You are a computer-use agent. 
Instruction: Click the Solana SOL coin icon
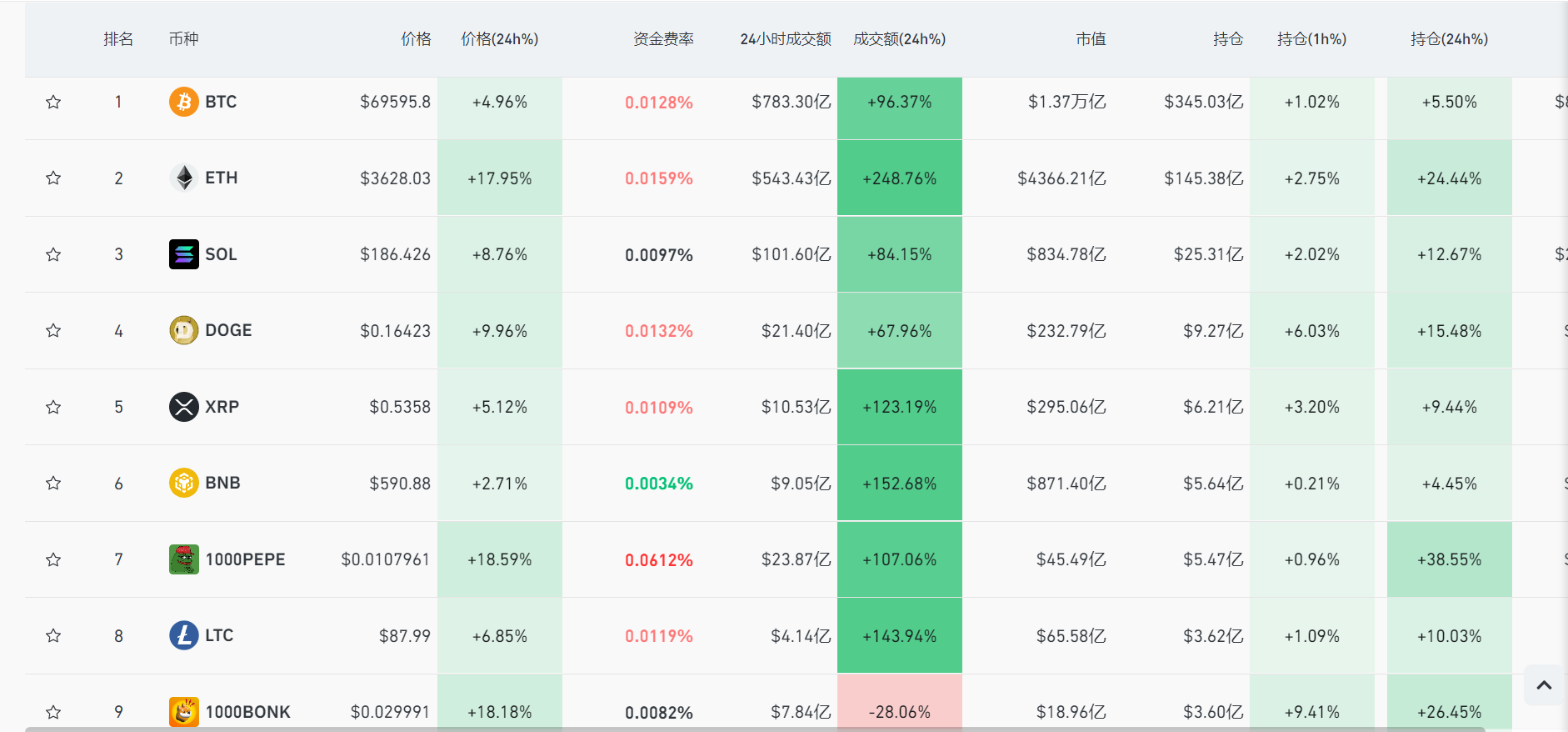point(183,254)
